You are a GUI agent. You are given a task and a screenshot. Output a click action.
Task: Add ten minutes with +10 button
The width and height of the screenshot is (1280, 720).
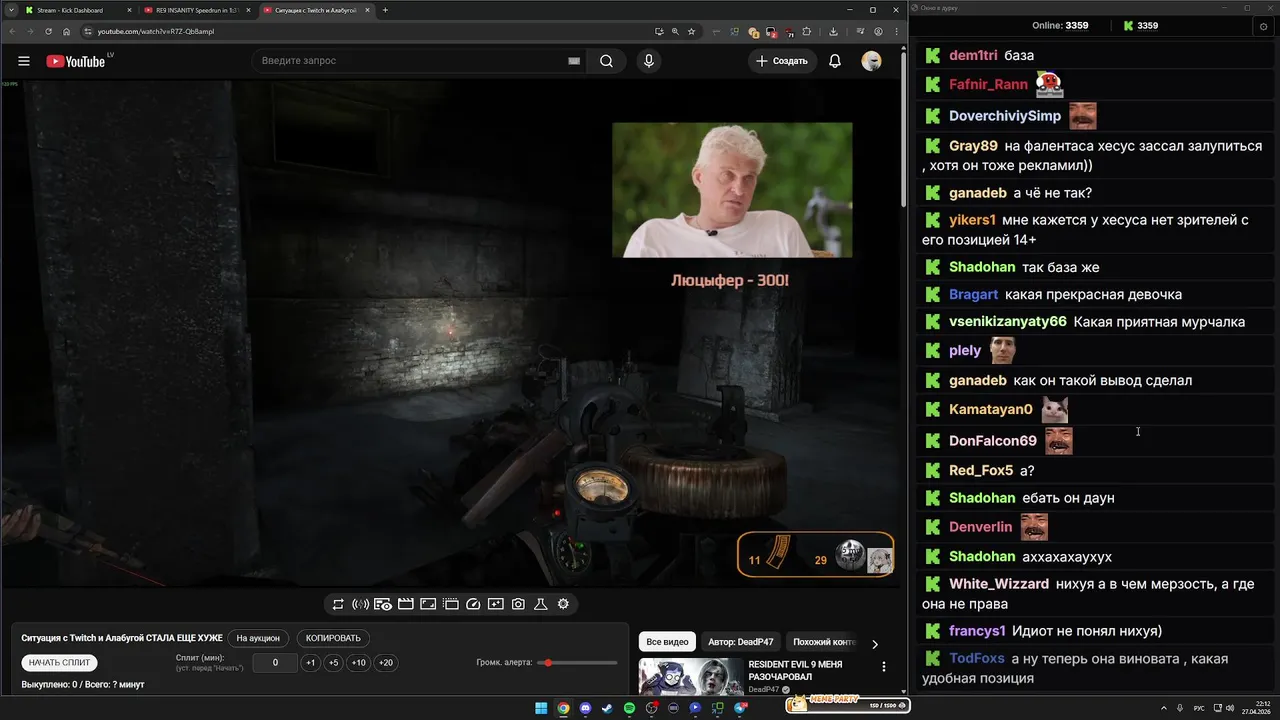(358, 663)
